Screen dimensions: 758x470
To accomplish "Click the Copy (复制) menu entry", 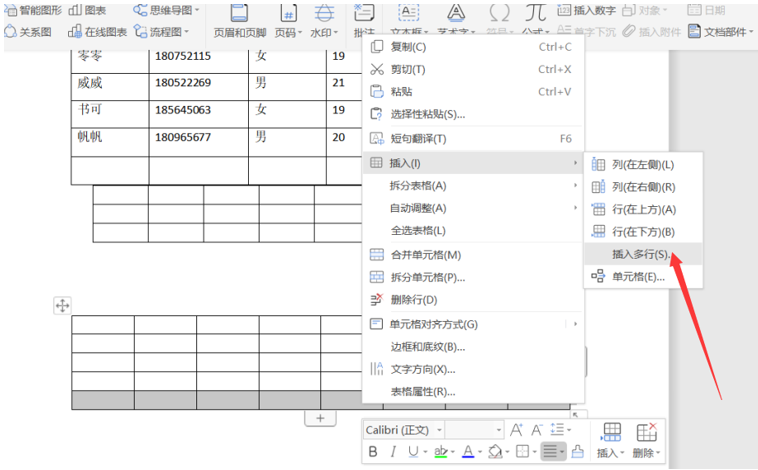I will pyautogui.click(x=473, y=47).
